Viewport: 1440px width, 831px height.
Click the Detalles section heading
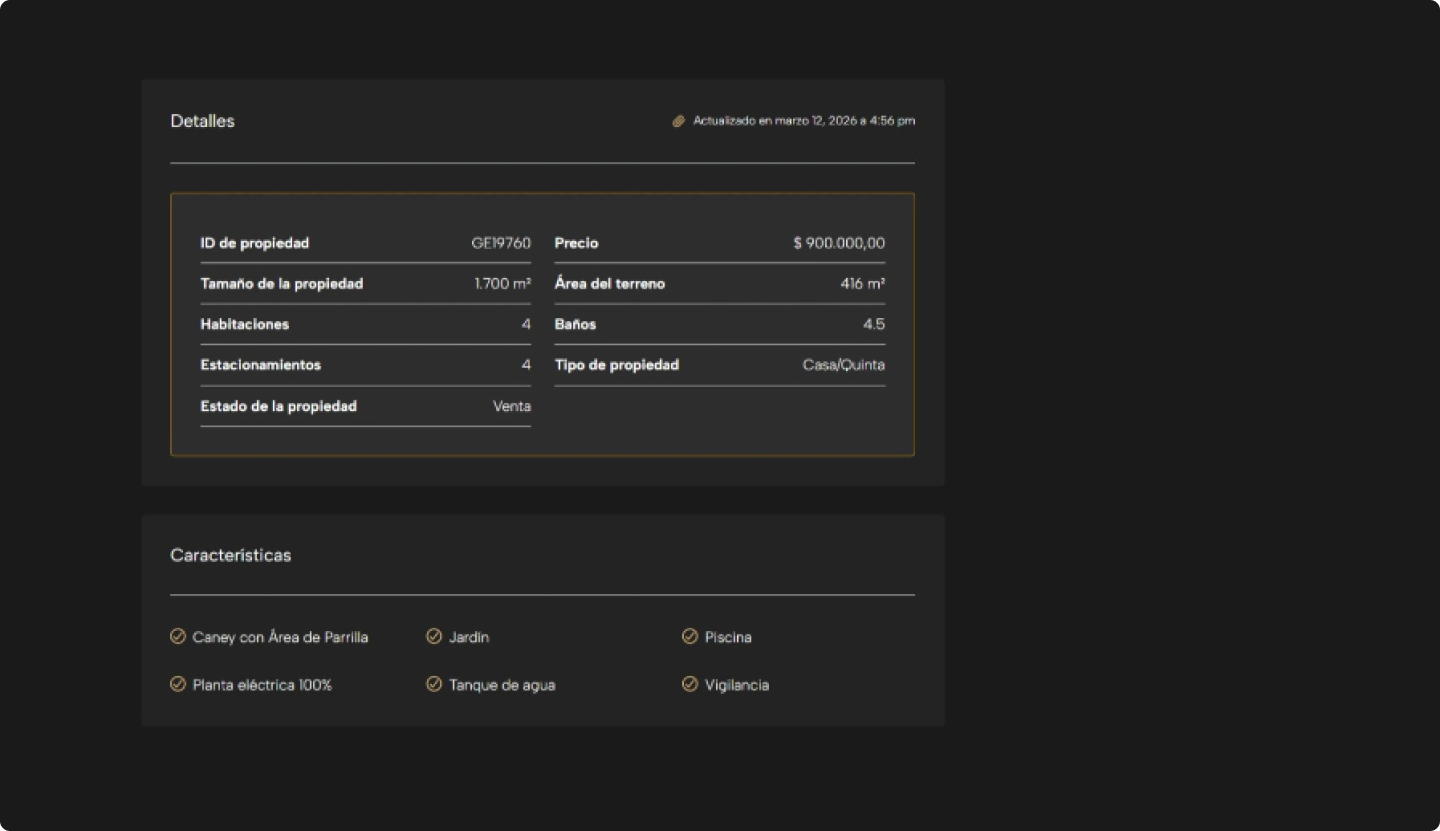(x=202, y=121)
